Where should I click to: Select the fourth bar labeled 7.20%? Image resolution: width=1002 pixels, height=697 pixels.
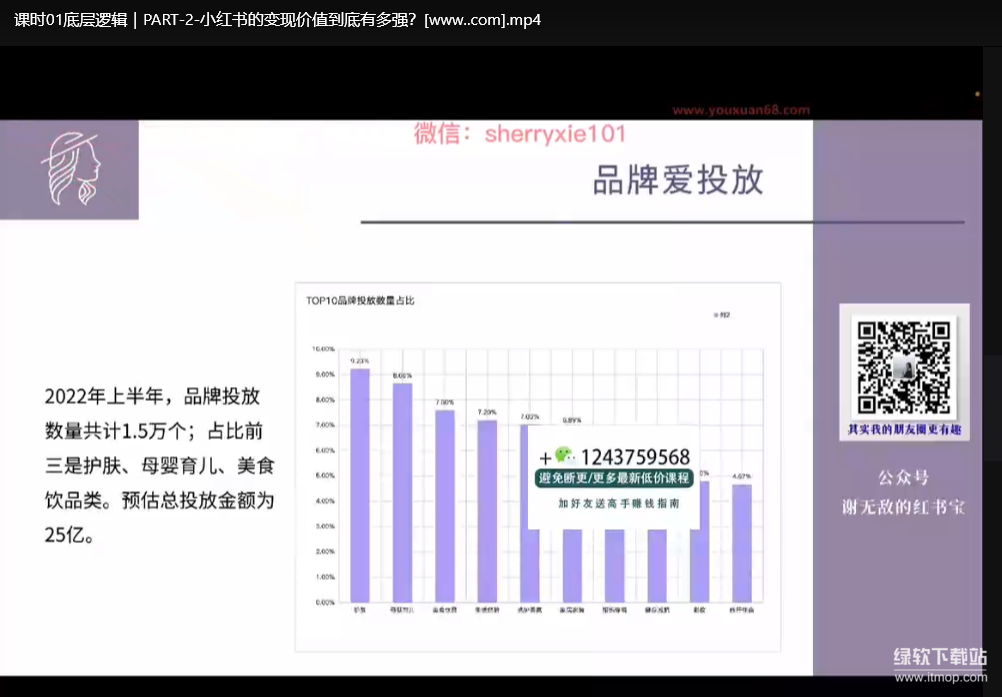[487, 510]
